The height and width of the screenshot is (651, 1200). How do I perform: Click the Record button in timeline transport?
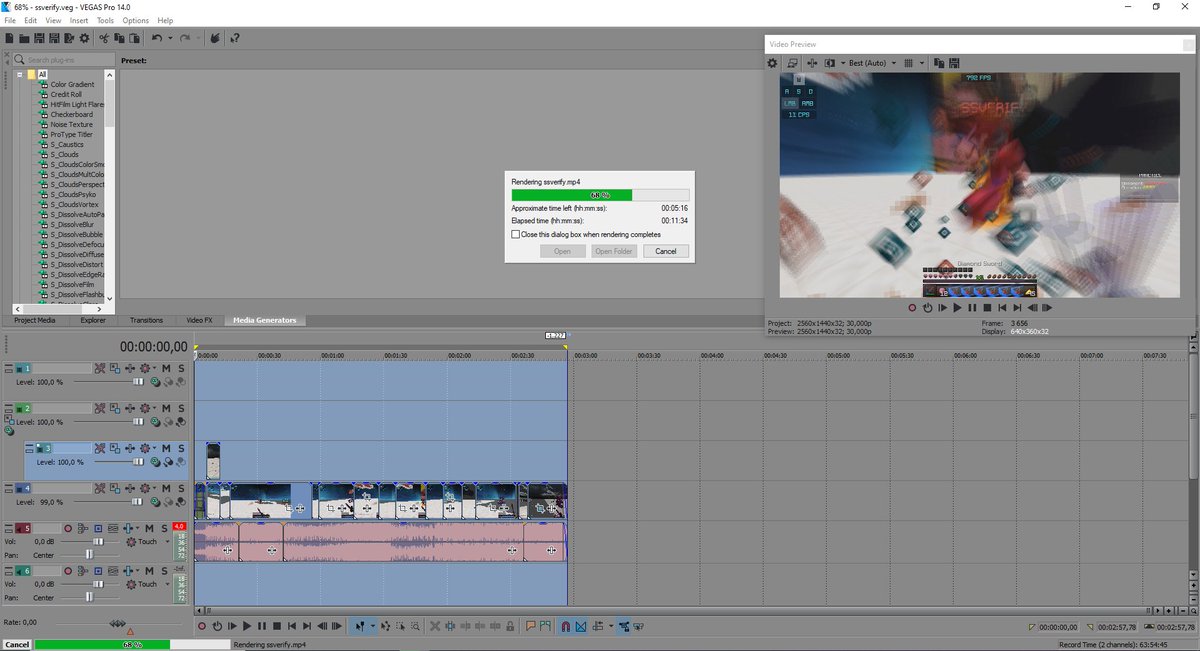pos(202,626)
